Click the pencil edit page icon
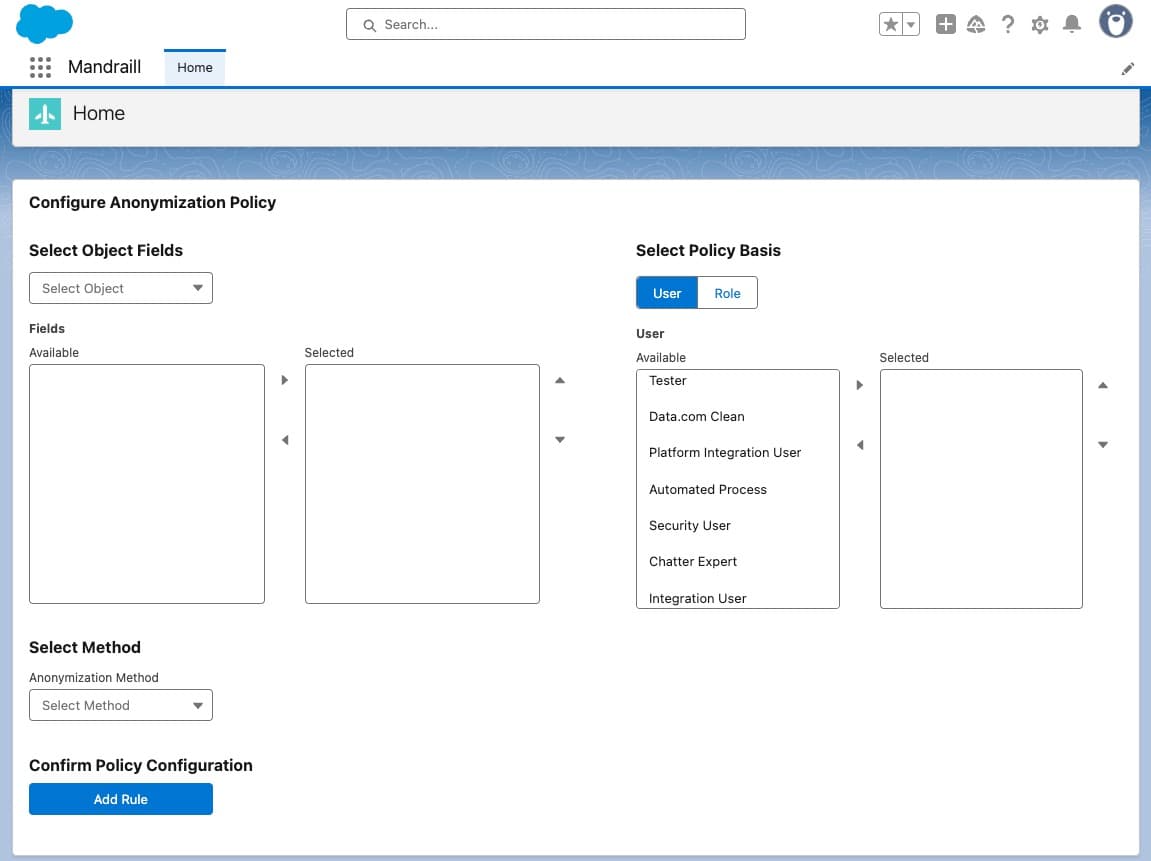 1128,69
